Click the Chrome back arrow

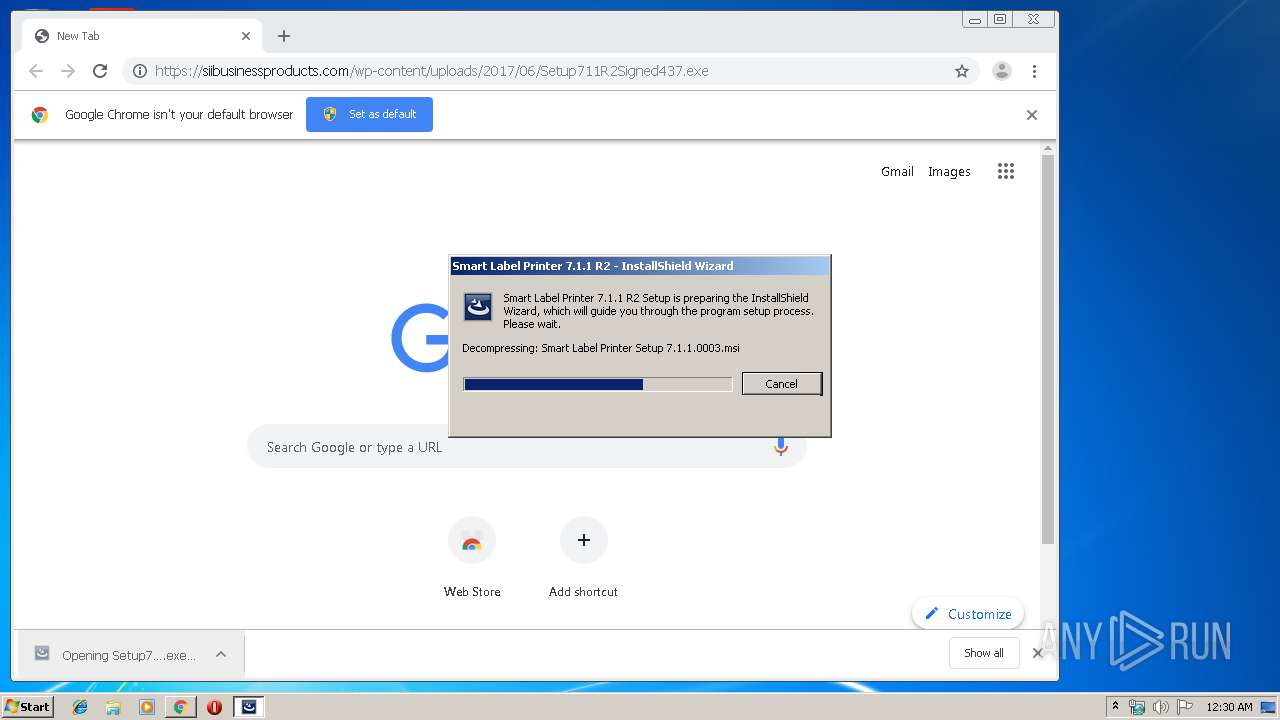(x=36, y=71)
